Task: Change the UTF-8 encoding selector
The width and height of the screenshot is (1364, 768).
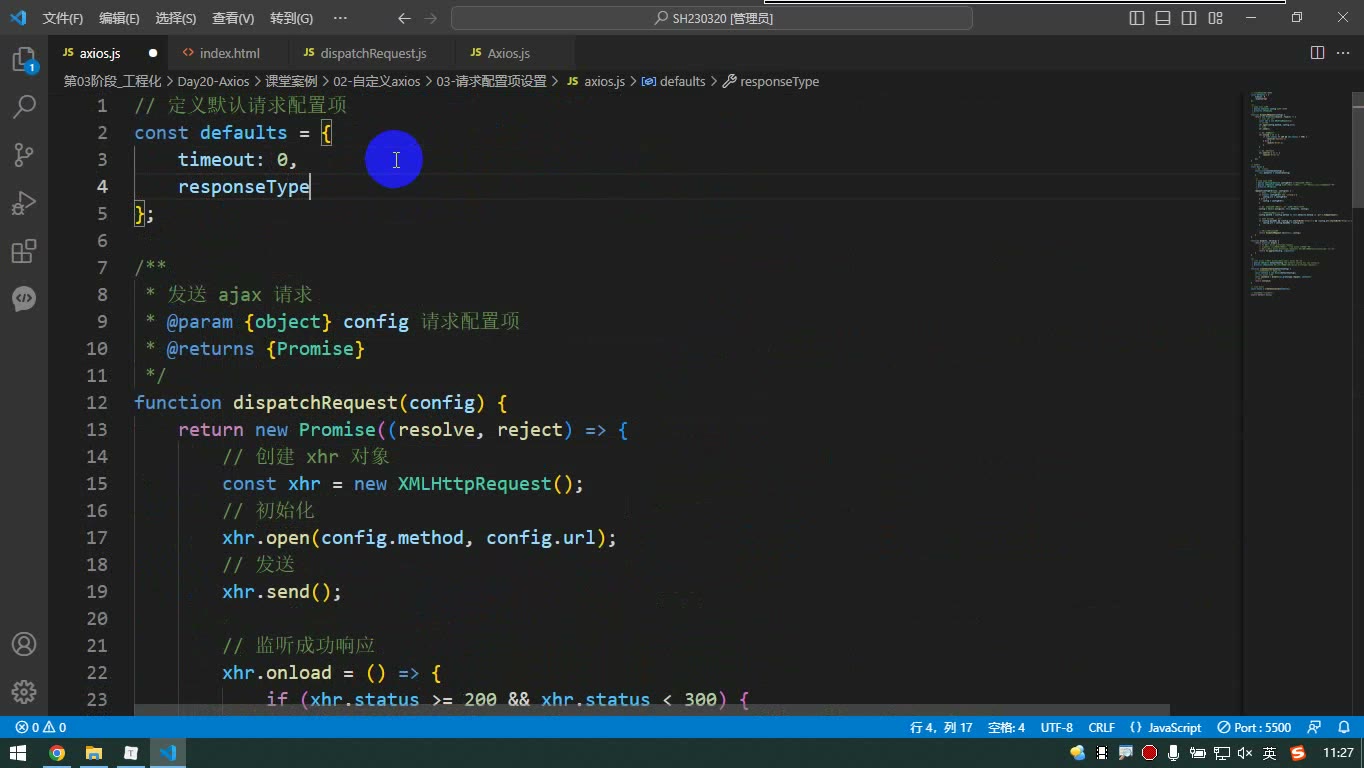Action: point(1057,728)
